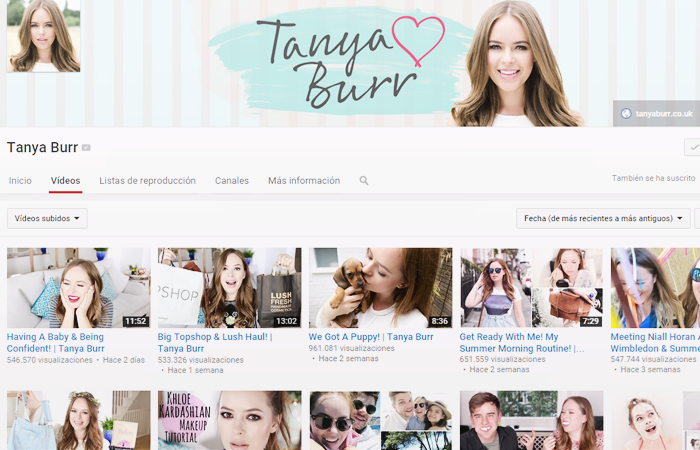The width and height of the screenshot is (700, 450).
Task: Click the Hace 3 semanas label
Action: (650, 370)
